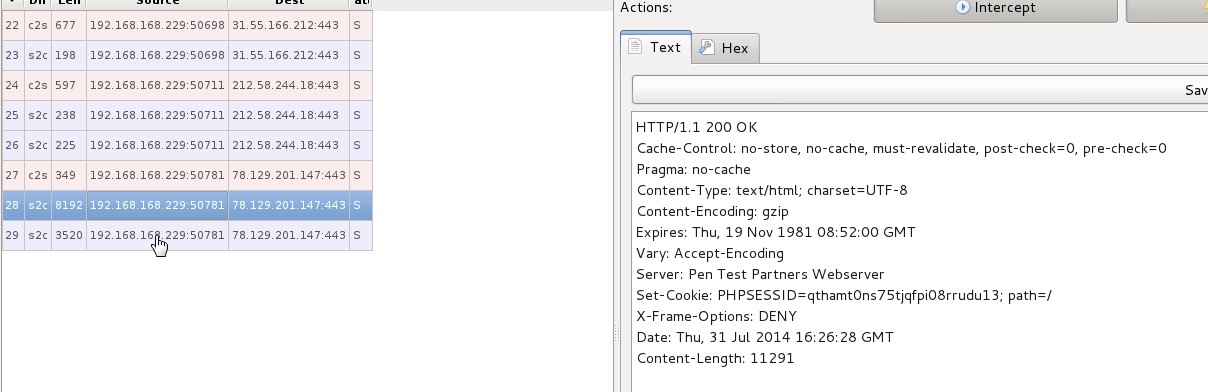
Task: Click the Set-Cookie PHPSESSID header line
Action: 844,295
